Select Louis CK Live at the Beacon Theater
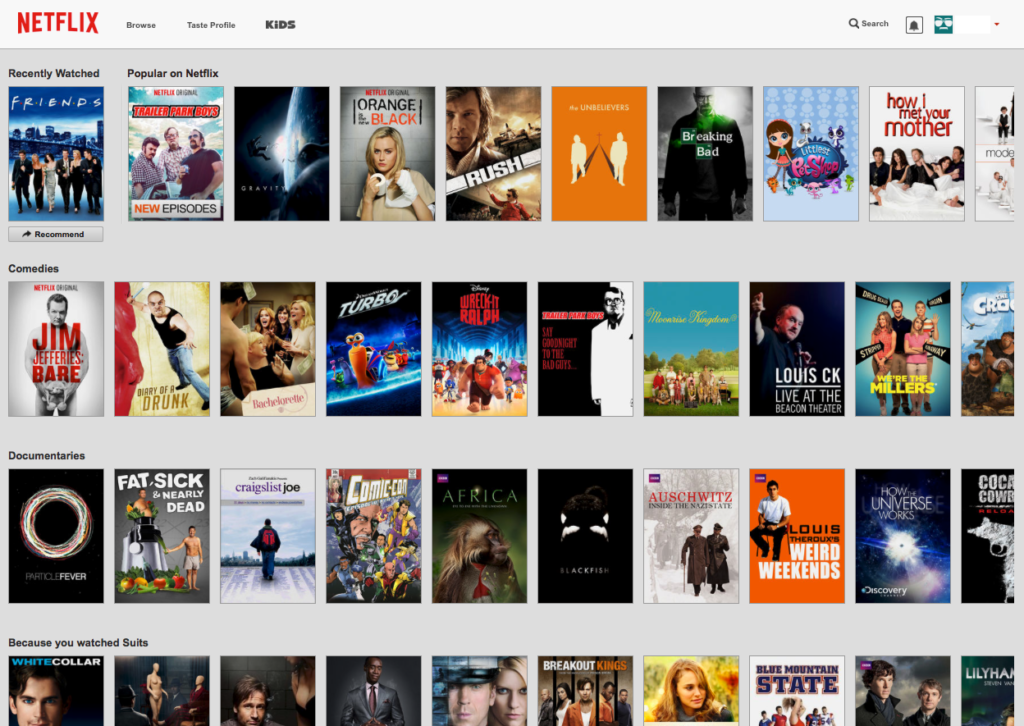Viewport: 1024px width, 726px height. pyautogui.click(x=797, y=349)
